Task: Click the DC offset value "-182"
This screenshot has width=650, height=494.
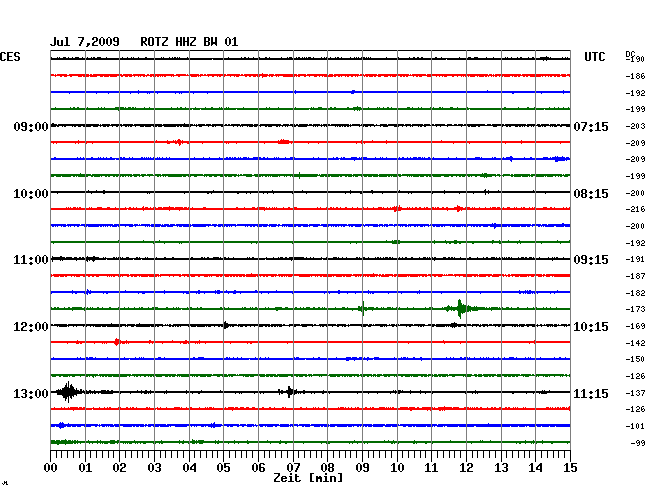Action: (635, 293)
